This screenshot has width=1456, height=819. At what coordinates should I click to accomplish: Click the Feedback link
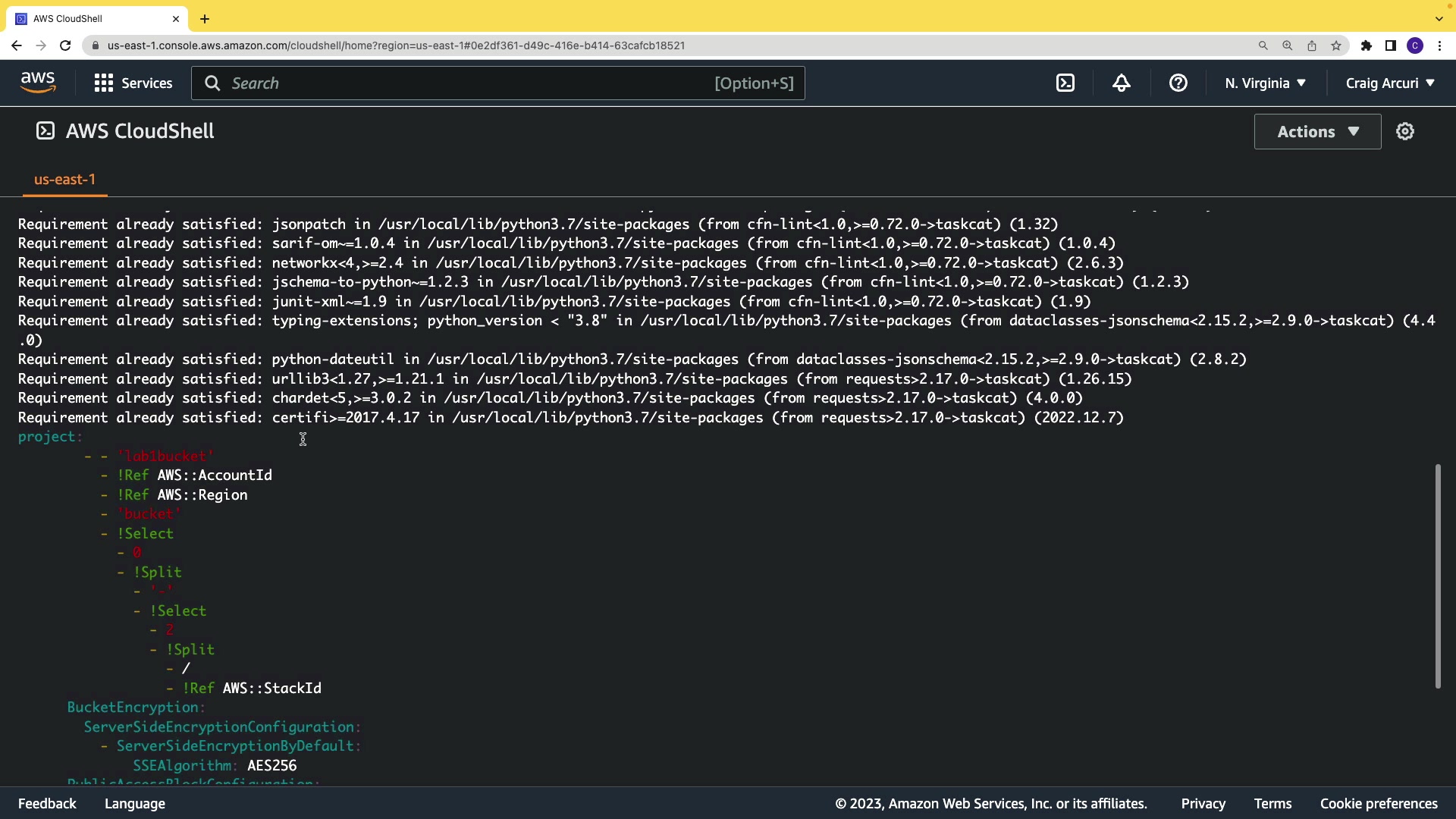pos(47,804)
